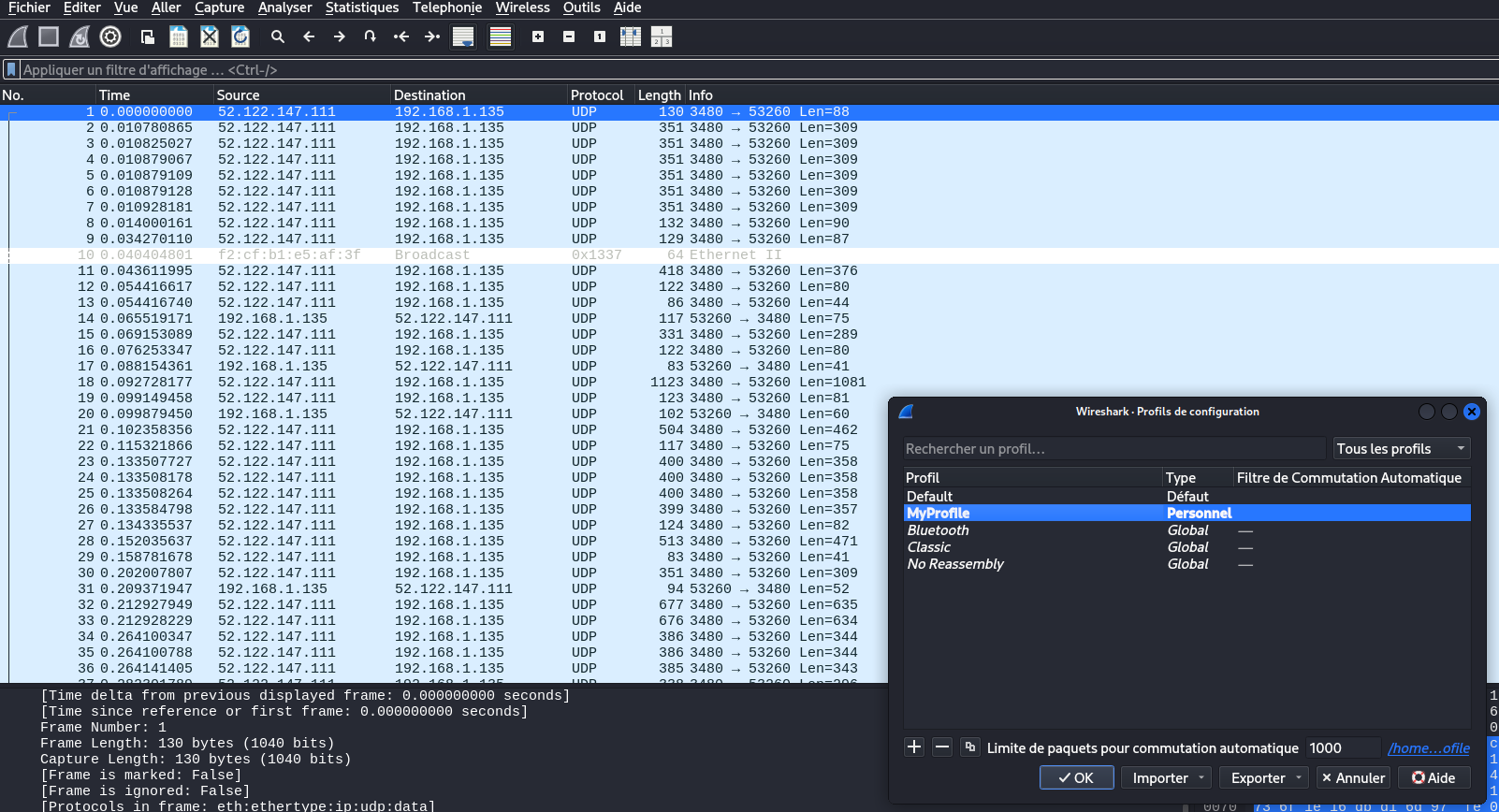
Task: Close the capture file
Action: 210,36
